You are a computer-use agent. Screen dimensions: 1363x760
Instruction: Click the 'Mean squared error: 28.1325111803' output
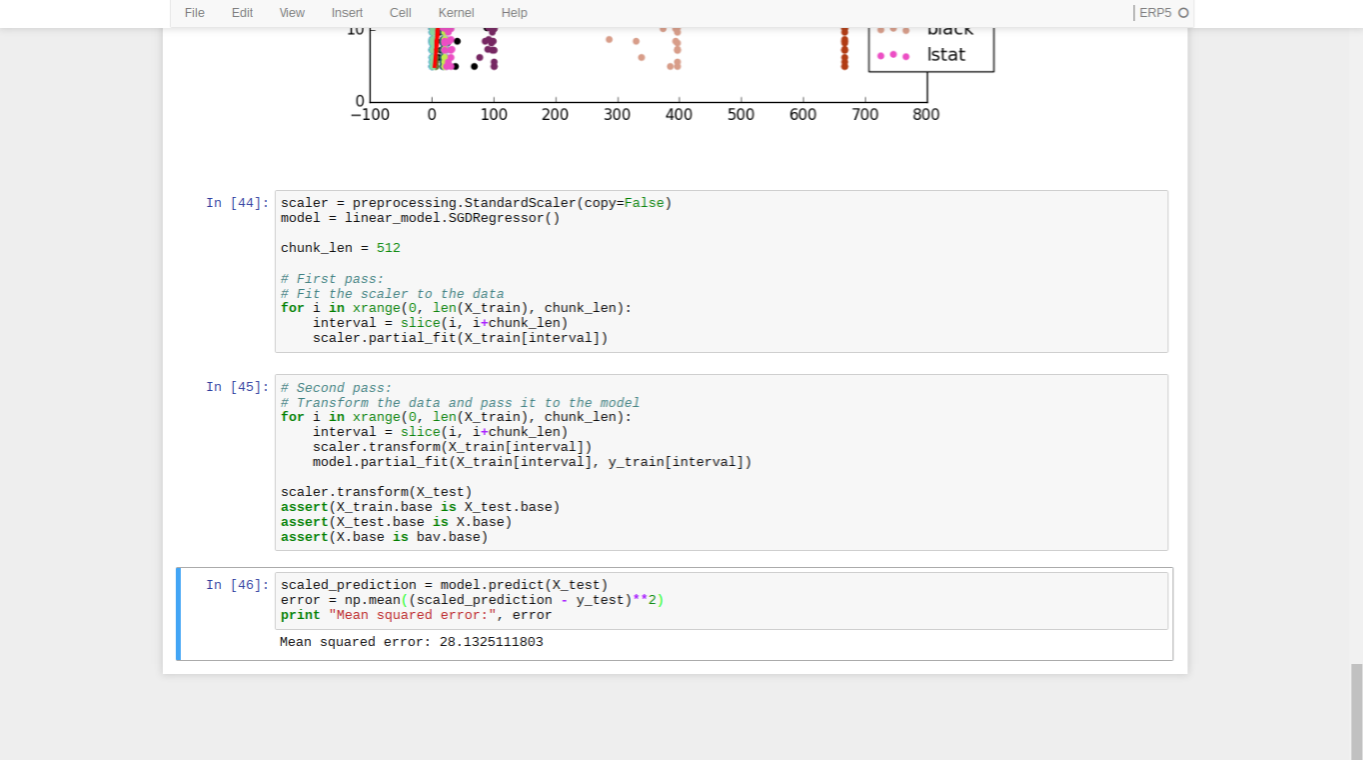(411, 642)
